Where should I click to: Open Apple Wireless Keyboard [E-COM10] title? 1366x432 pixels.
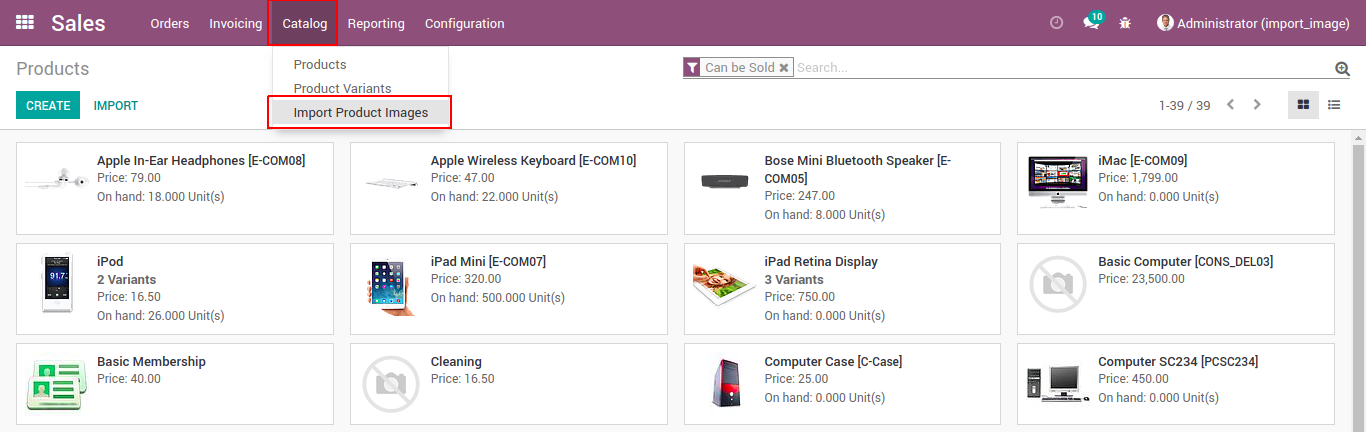[533, 160]
